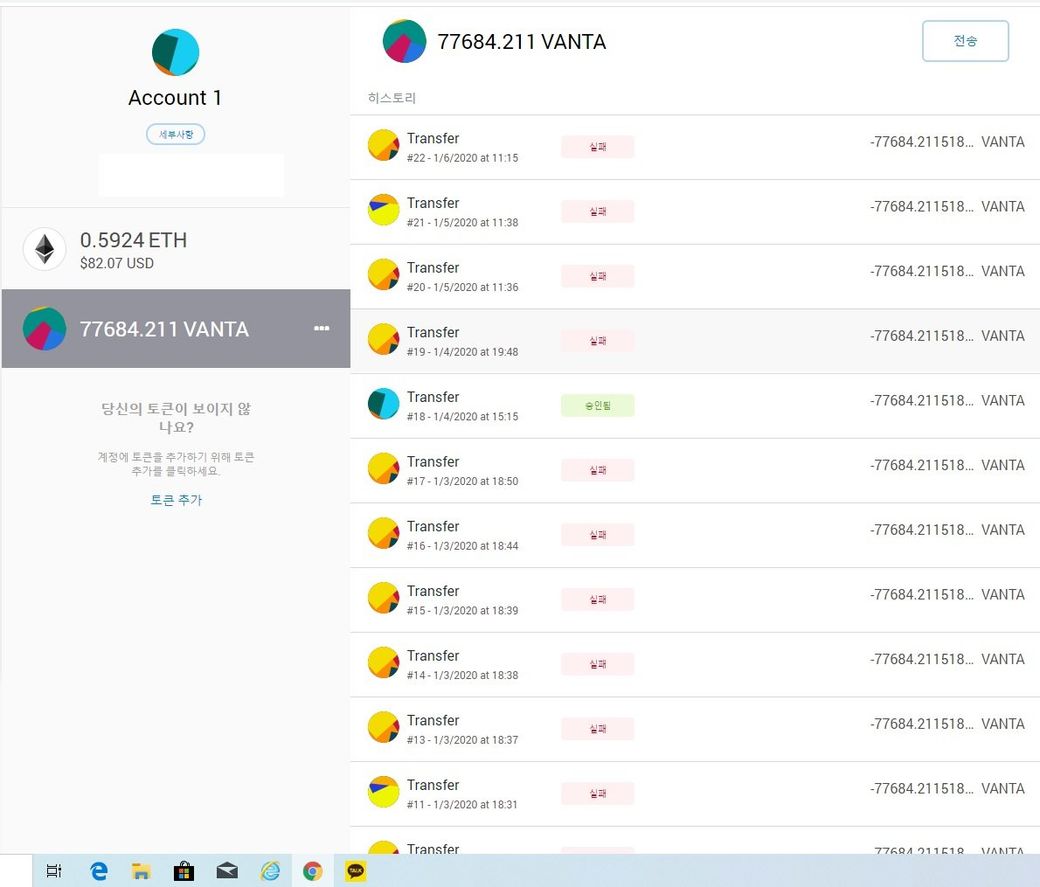Click the 실패 status badge on transfer #19

[597, 341]
